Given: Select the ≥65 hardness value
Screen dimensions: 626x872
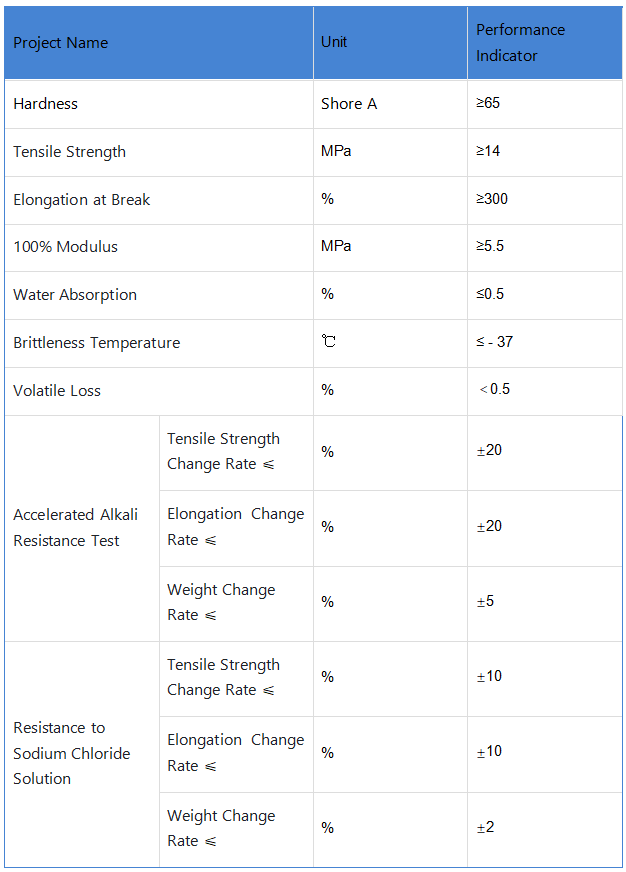Looking at the screenshot, I should point(488,103).
